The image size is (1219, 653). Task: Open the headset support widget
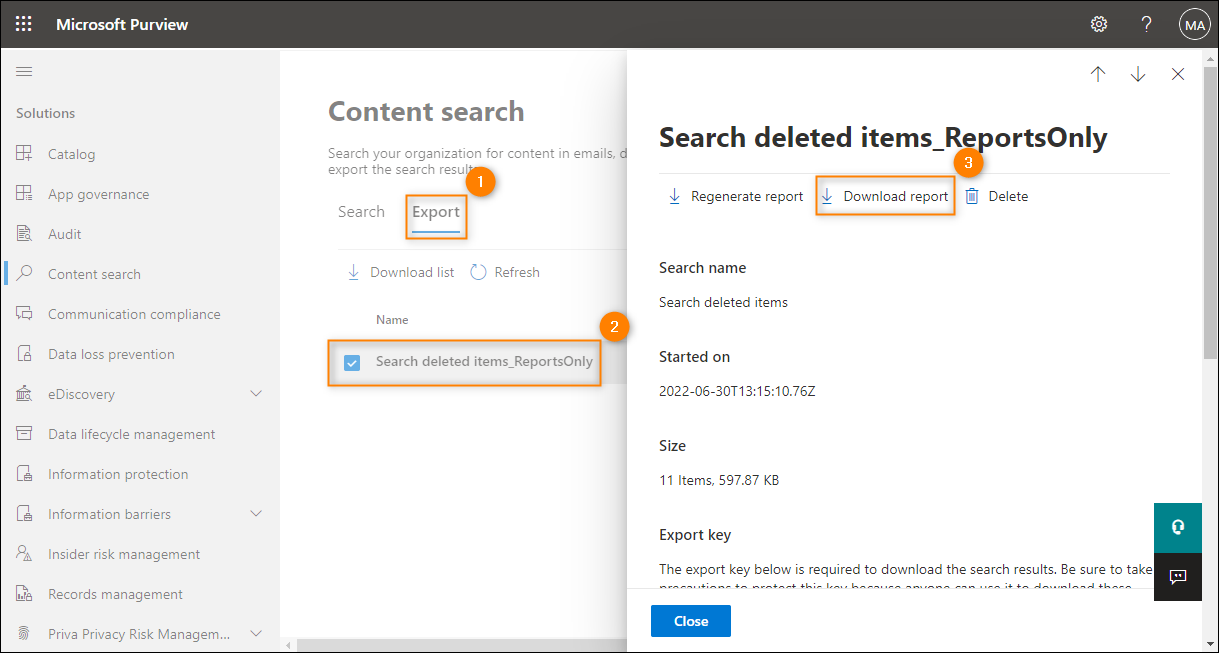(x=1177, y=527)
